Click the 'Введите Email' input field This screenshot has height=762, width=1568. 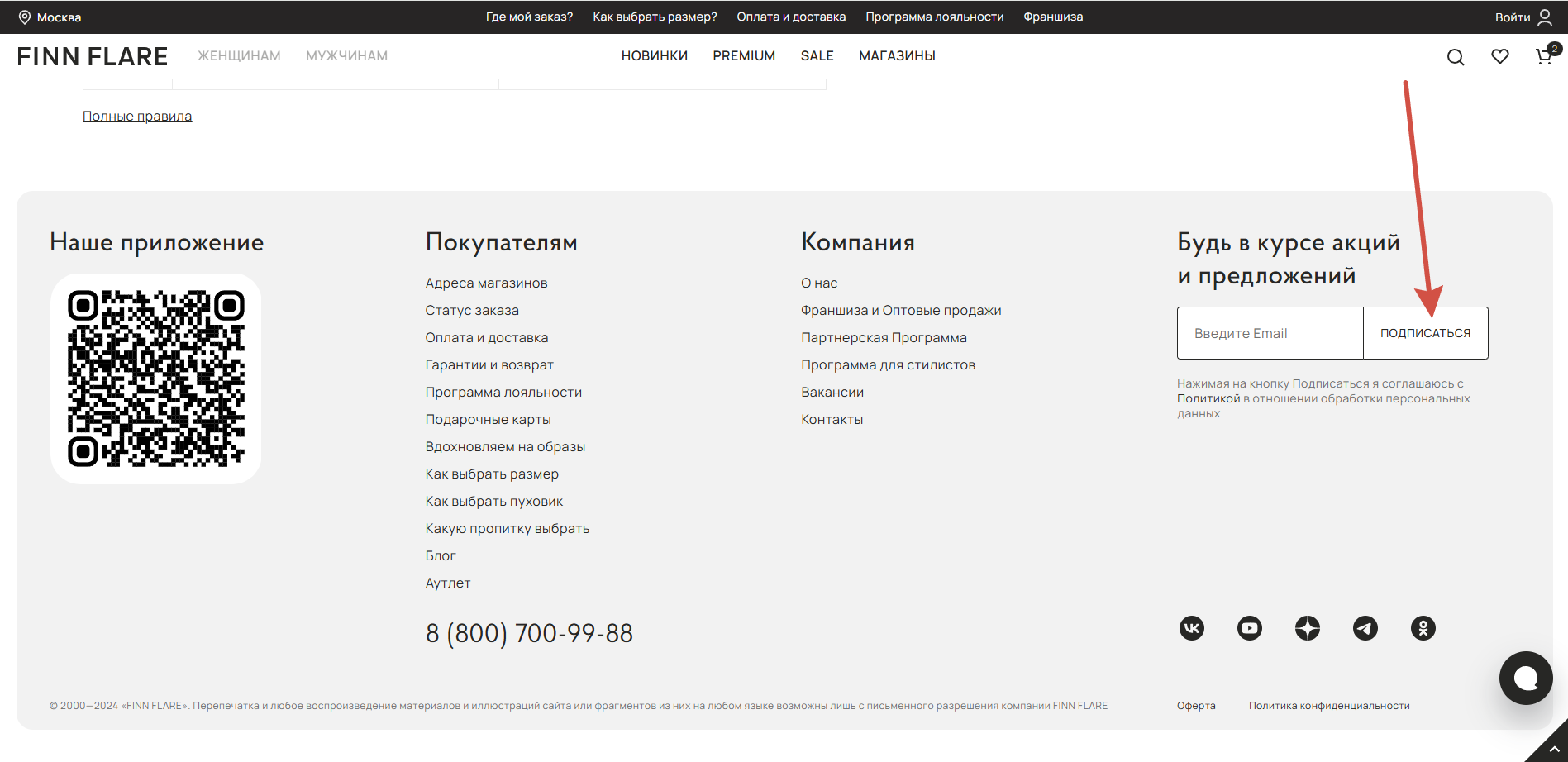pyautogui.click(x=1270, y=333)
